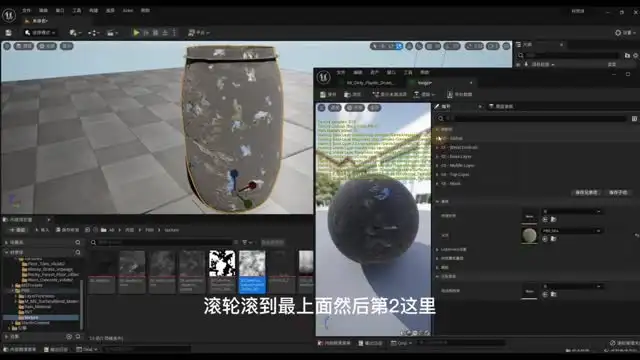Click 平台数据 platform stats icon in material editor
640x360 pixels.
click(460, 94)
